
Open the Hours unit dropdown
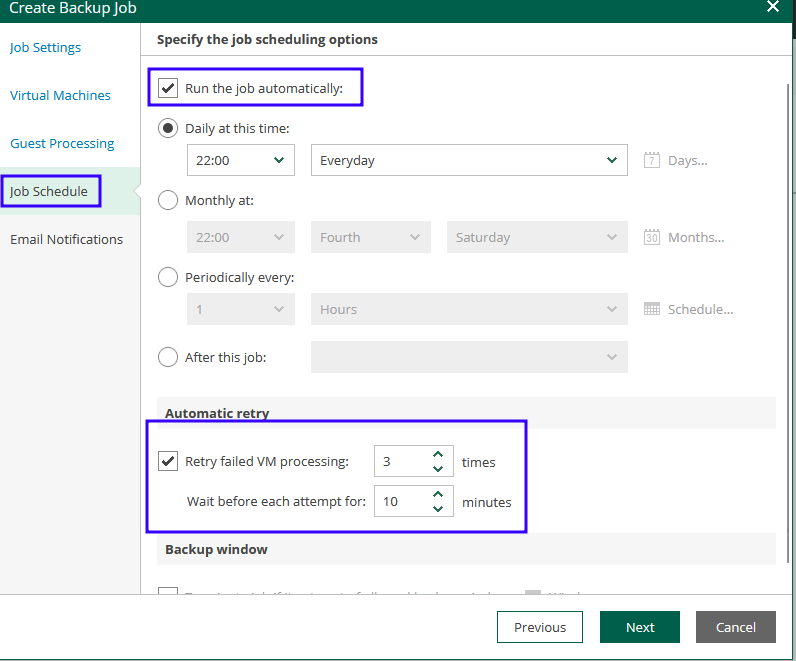click(469, 309)
